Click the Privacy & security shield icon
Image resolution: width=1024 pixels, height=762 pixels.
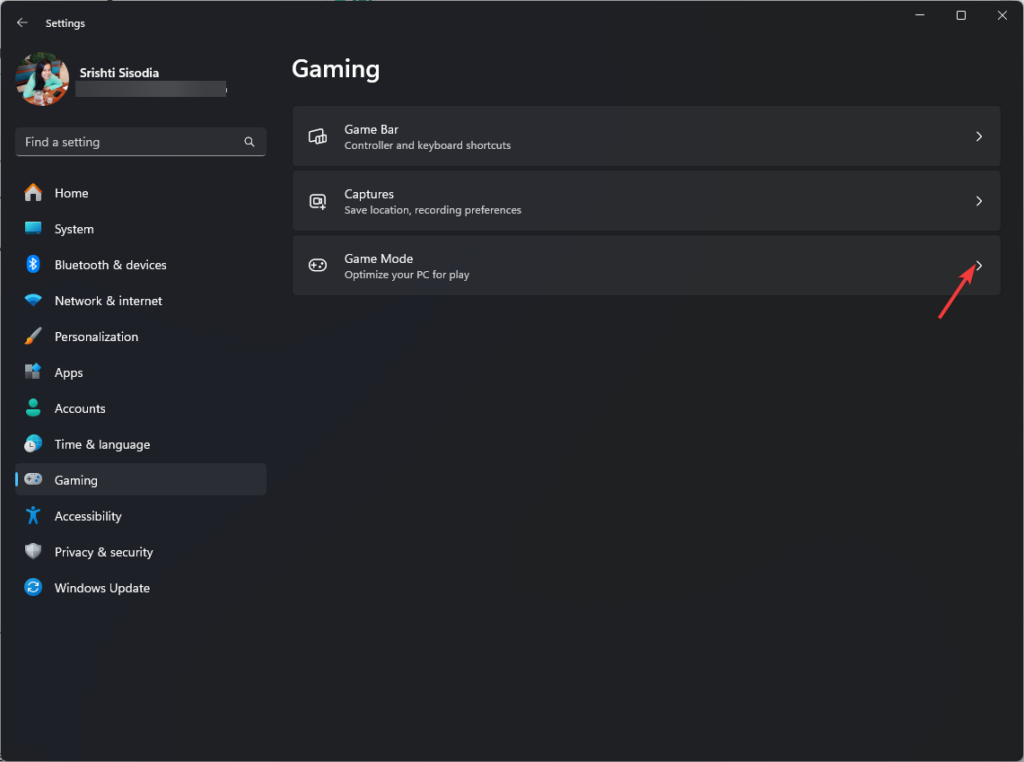pyautogui.click(x=31, y=552)
